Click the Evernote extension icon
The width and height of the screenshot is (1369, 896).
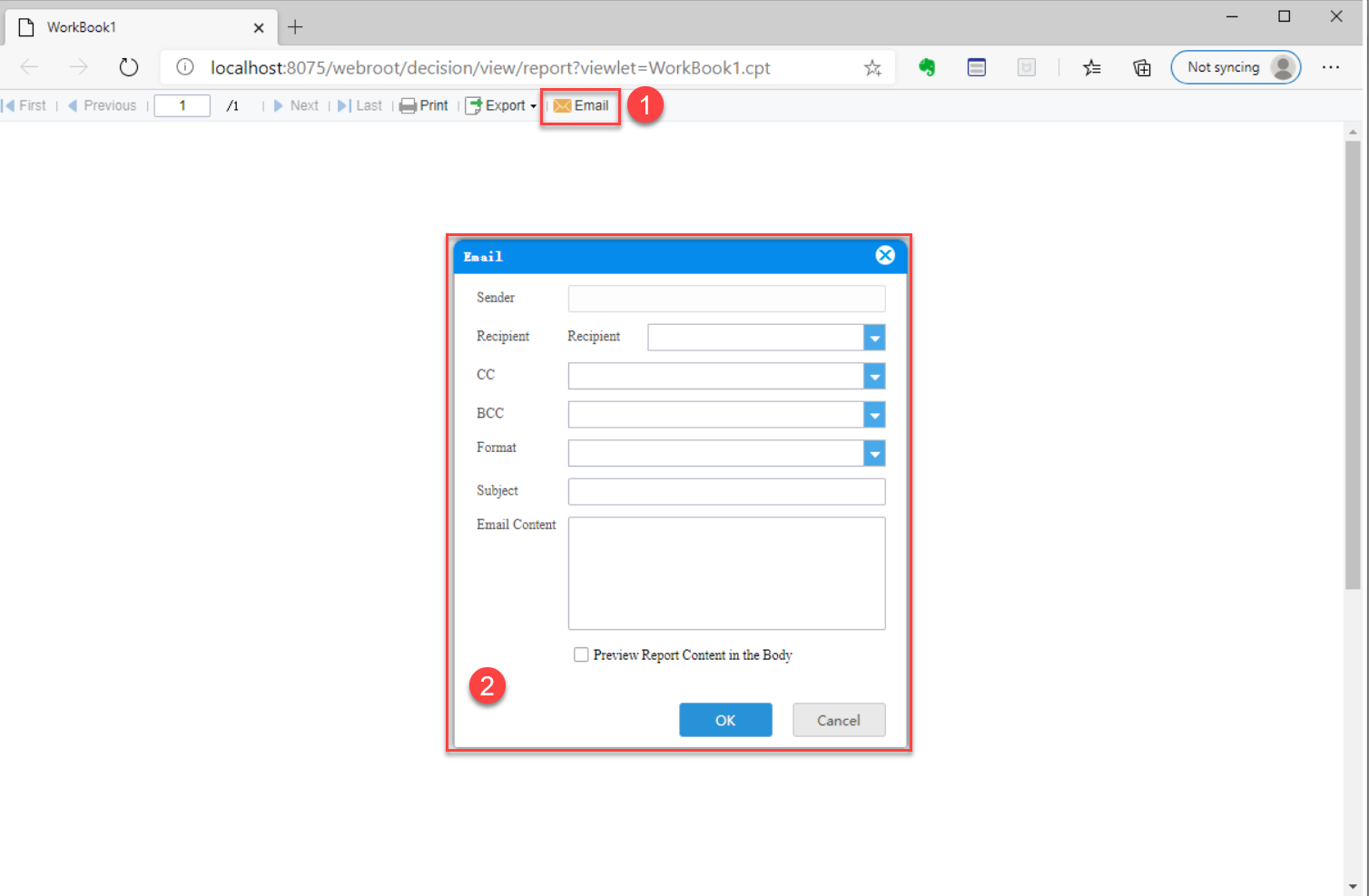[x=927, y=67]
